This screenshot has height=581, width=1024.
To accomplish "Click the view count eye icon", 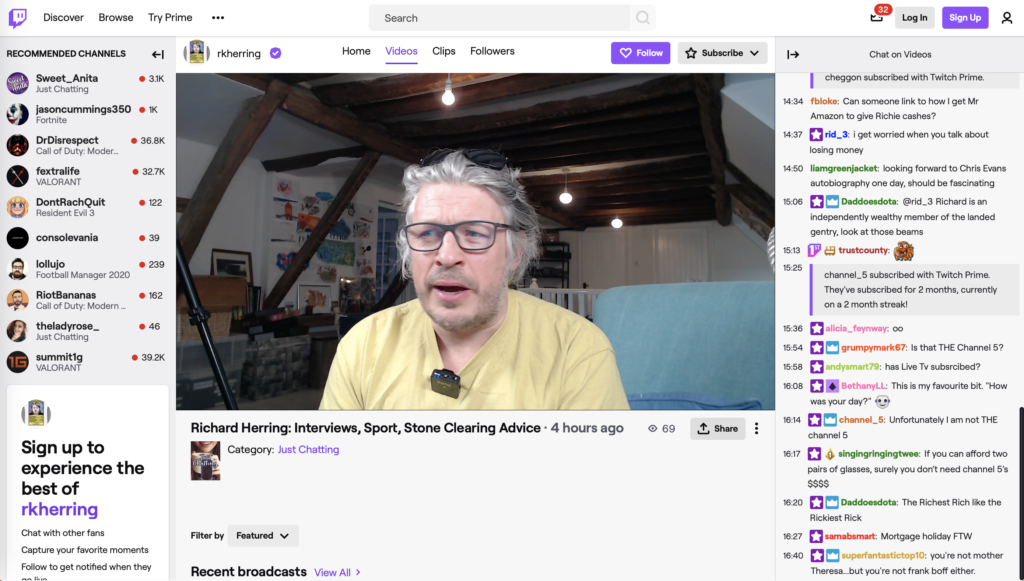I will point(652,429).
